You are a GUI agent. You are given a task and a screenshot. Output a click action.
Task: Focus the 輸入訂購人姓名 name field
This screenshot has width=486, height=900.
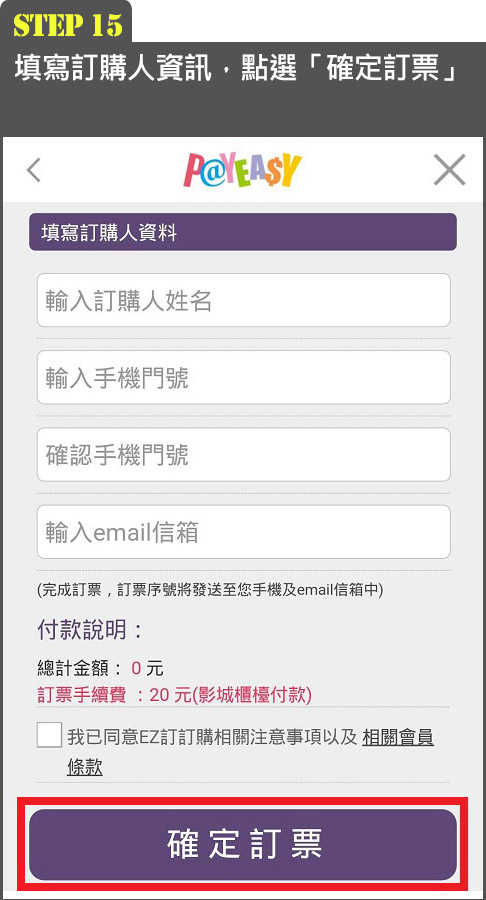pyautogui.click(x=243, y=300)
